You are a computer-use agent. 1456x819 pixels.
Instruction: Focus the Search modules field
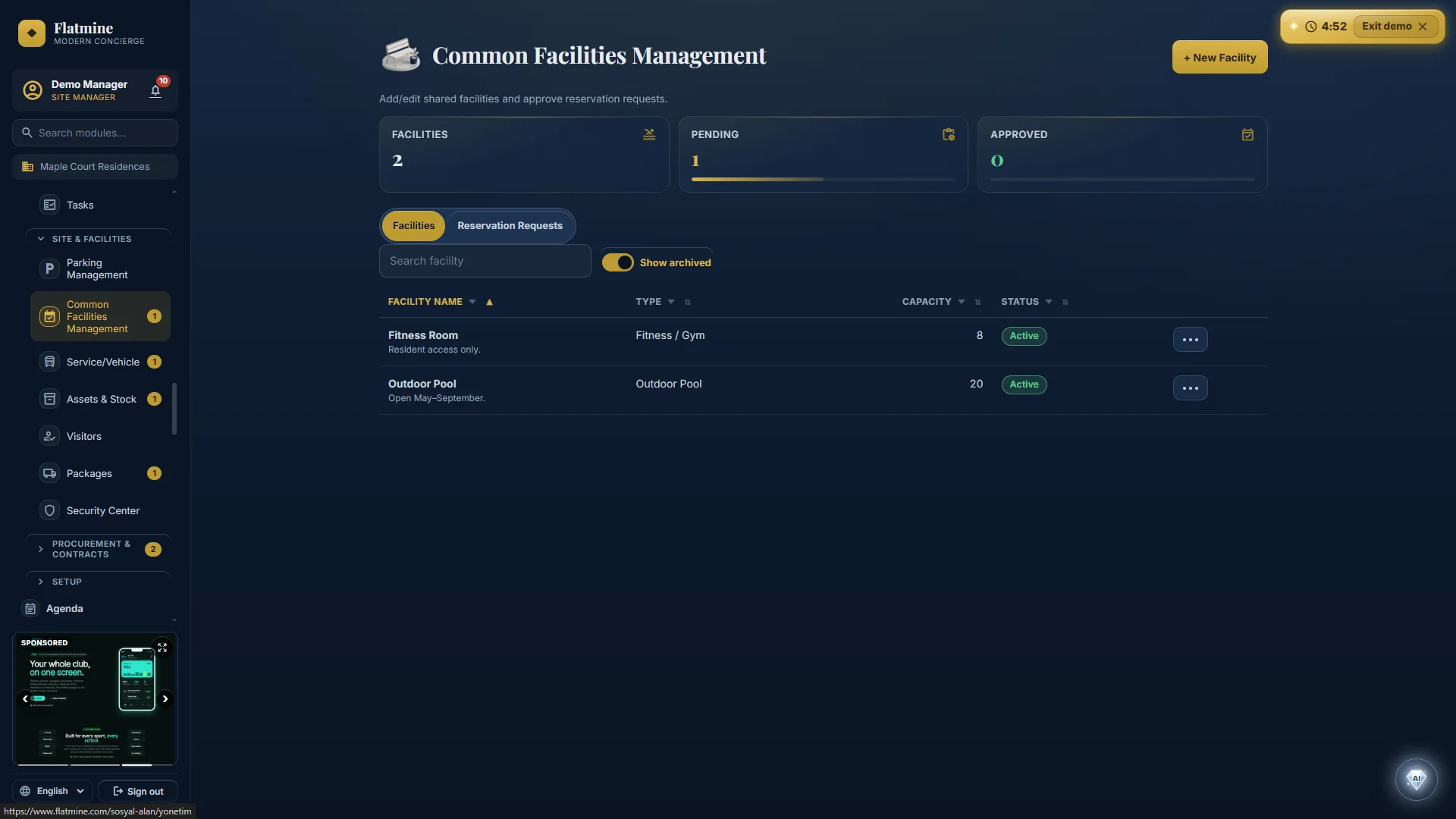95,133
